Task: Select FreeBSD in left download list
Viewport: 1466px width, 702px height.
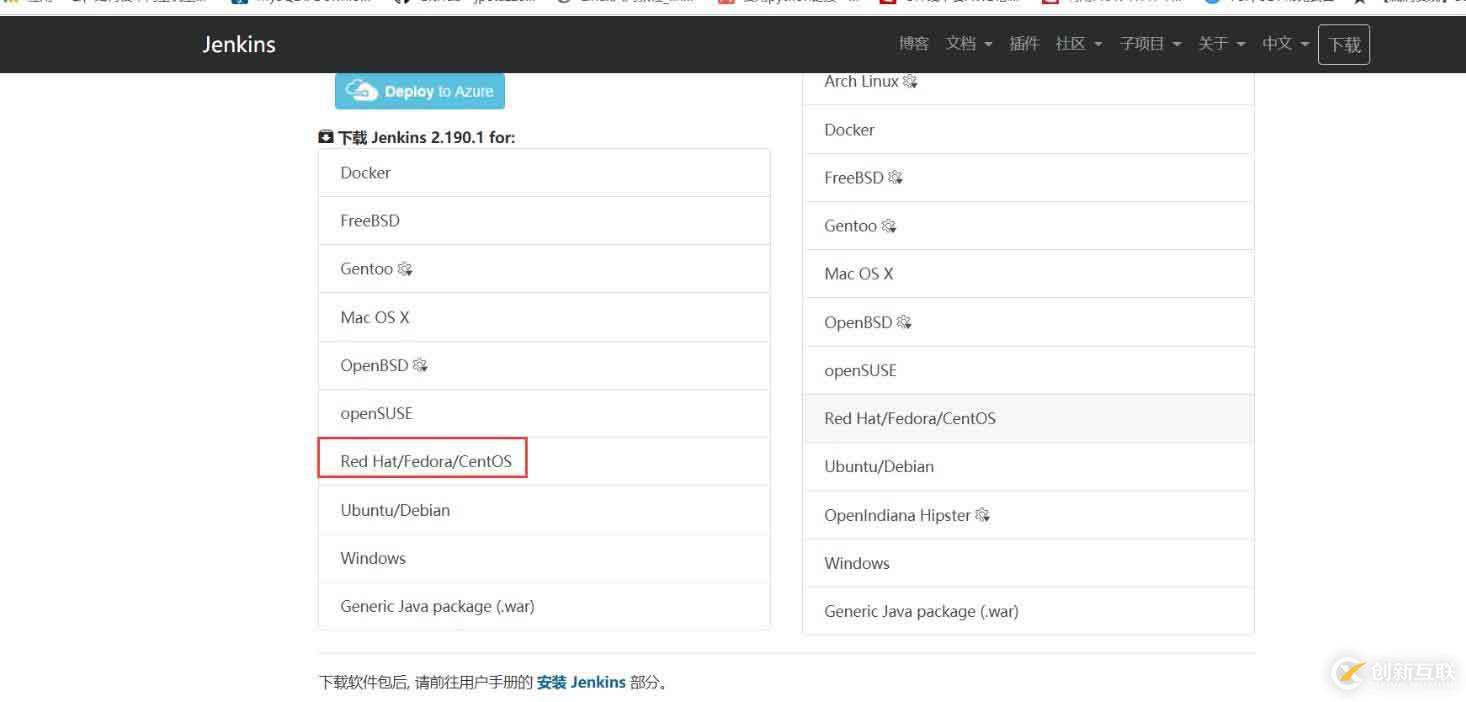Action: [544, 221]
